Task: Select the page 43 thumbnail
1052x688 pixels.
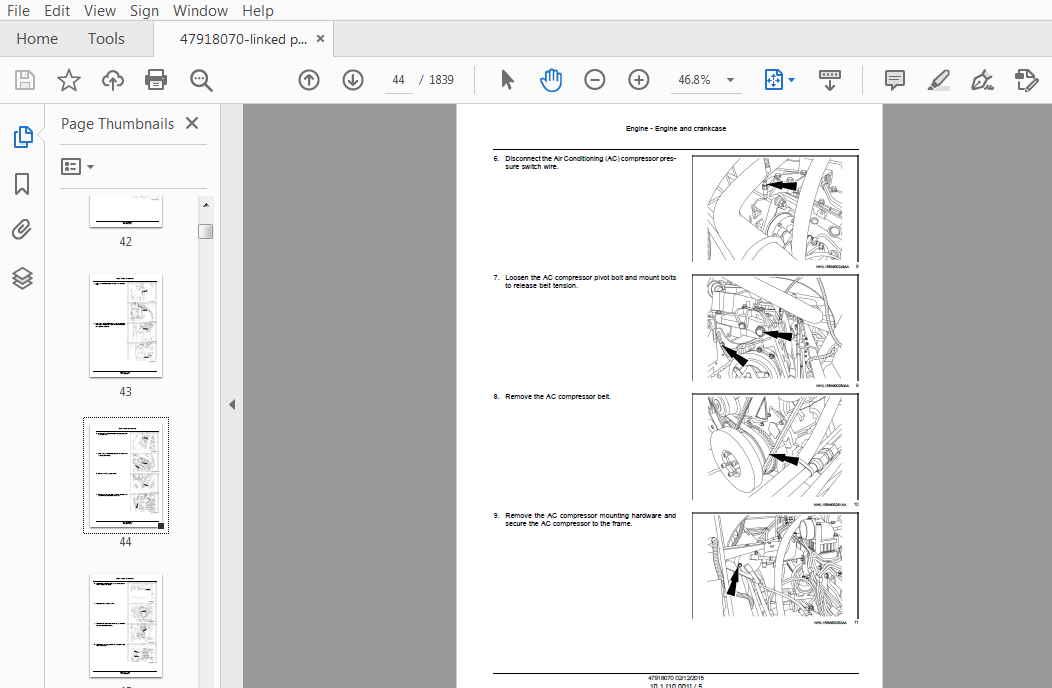Action: 125,325
